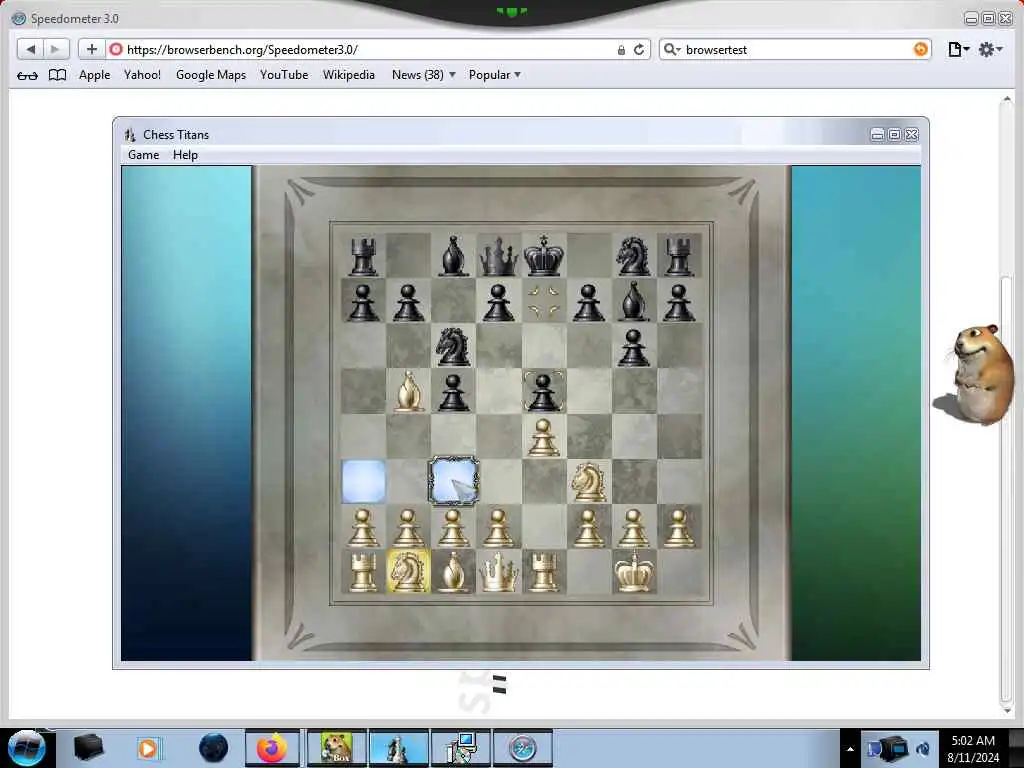Click the black pawn on g6

(x=633, y=347)
